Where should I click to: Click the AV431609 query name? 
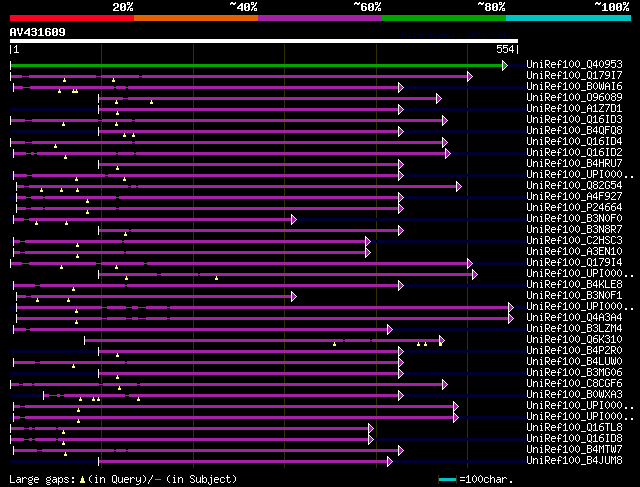(38, 32)
